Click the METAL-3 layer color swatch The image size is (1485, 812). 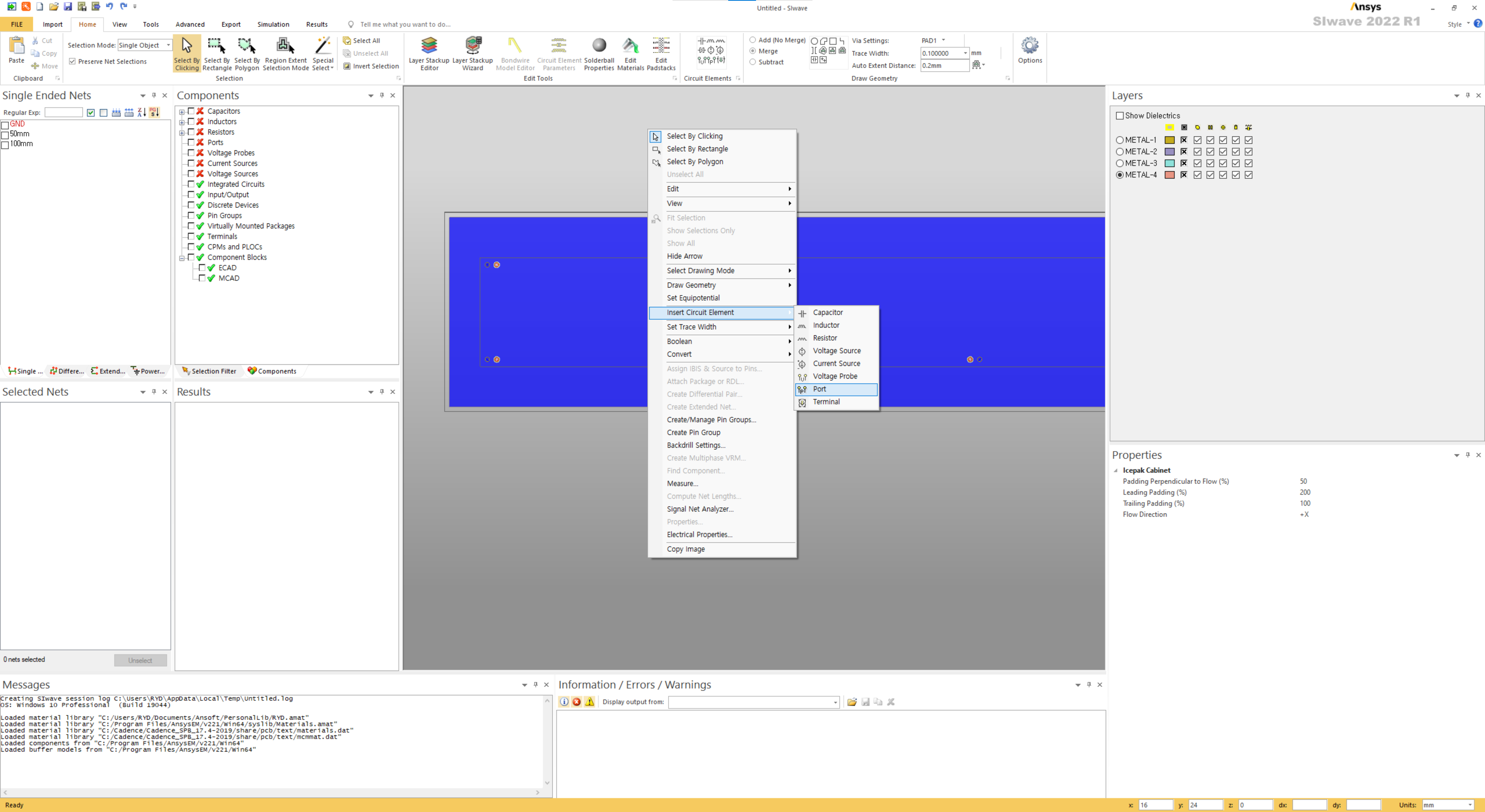[x=1169, y=163]
